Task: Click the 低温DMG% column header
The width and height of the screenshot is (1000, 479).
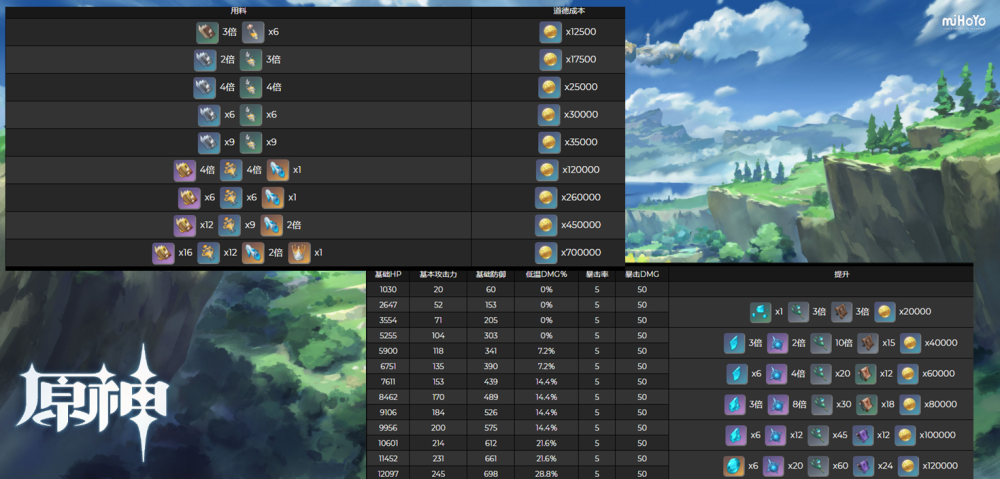Action: coord(547,274)
